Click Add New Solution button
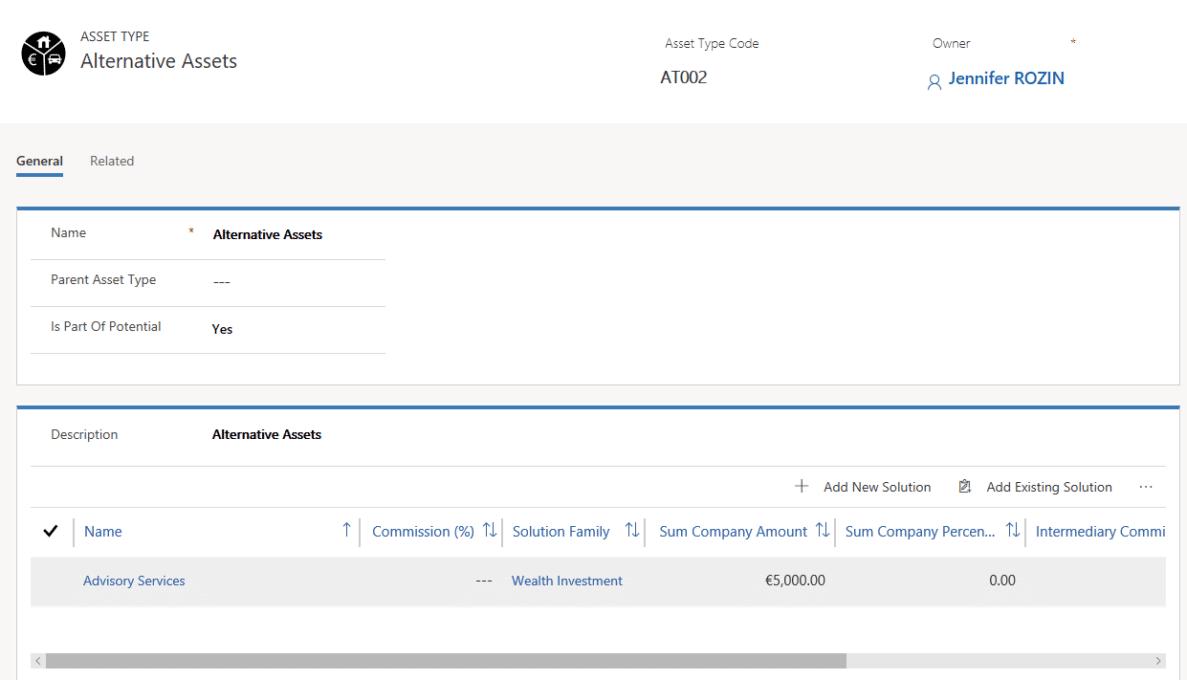This screenshot has width=1187, height=680. (863, 487)
